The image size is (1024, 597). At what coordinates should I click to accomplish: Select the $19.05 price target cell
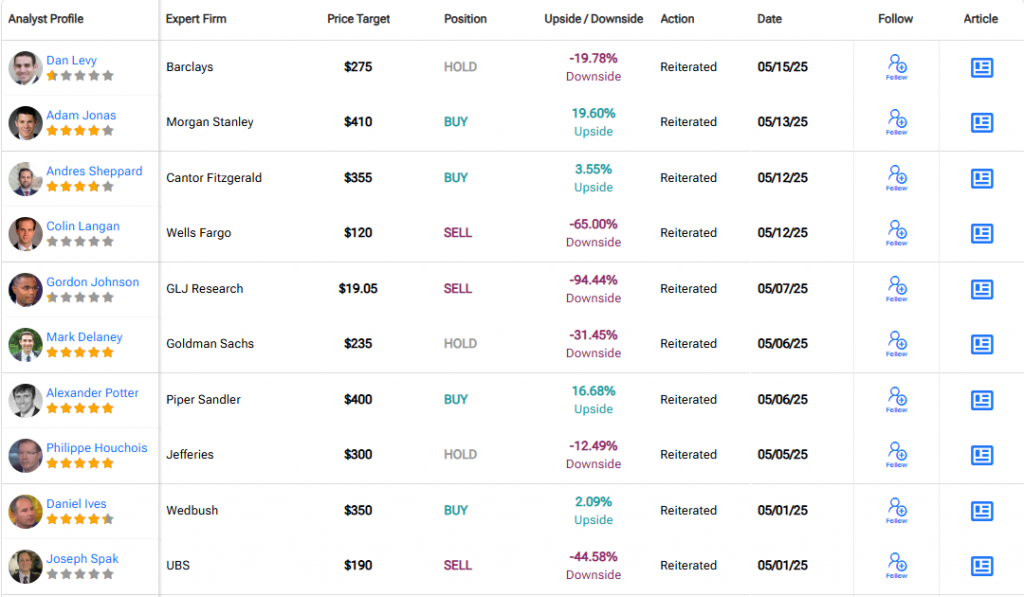tap(358, 289)
